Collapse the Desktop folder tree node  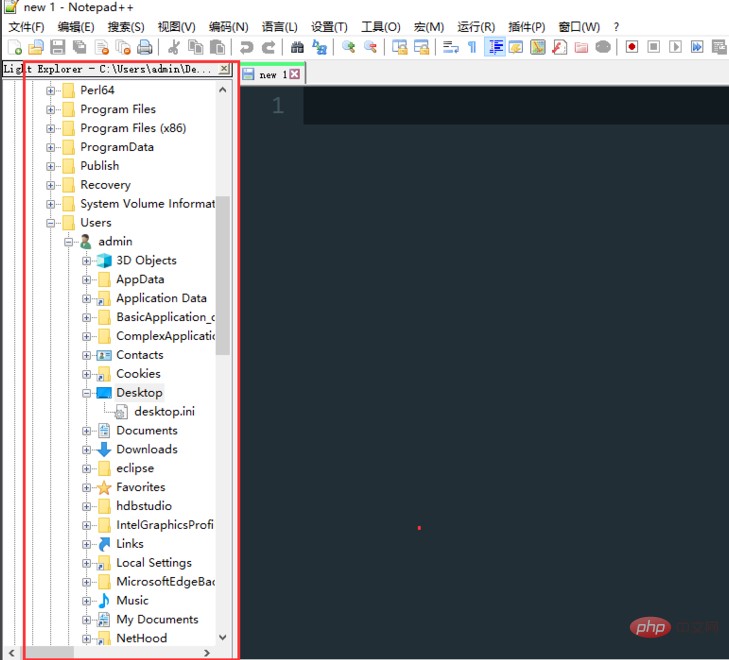pyautogui.click(x=87, y=393)
